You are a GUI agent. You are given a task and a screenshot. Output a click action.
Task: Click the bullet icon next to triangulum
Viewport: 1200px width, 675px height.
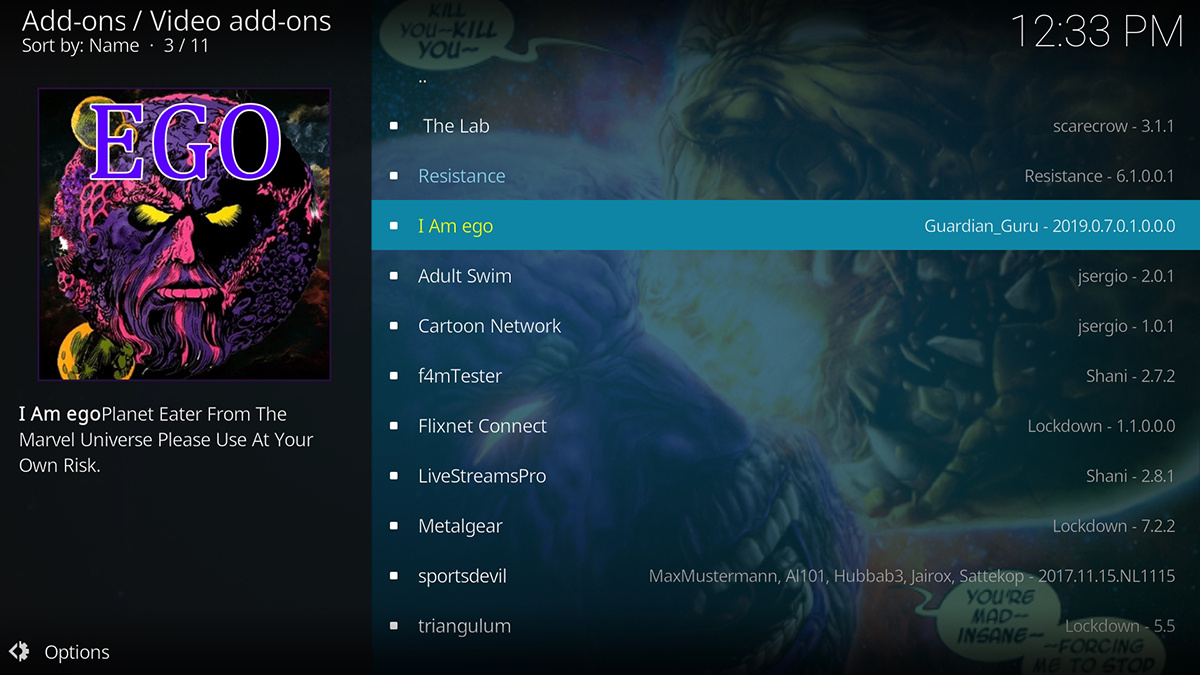tap(394, 626)
